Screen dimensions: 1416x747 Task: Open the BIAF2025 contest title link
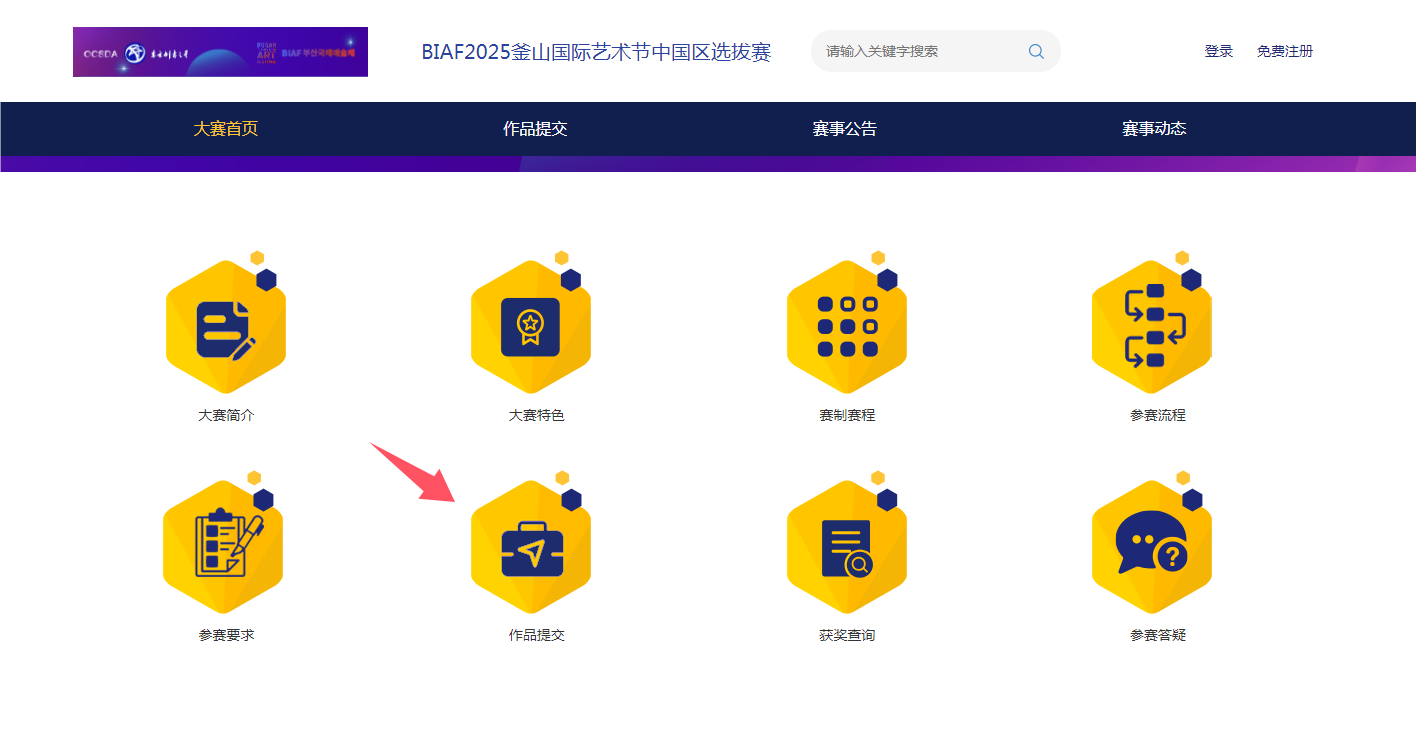point(597,52)
